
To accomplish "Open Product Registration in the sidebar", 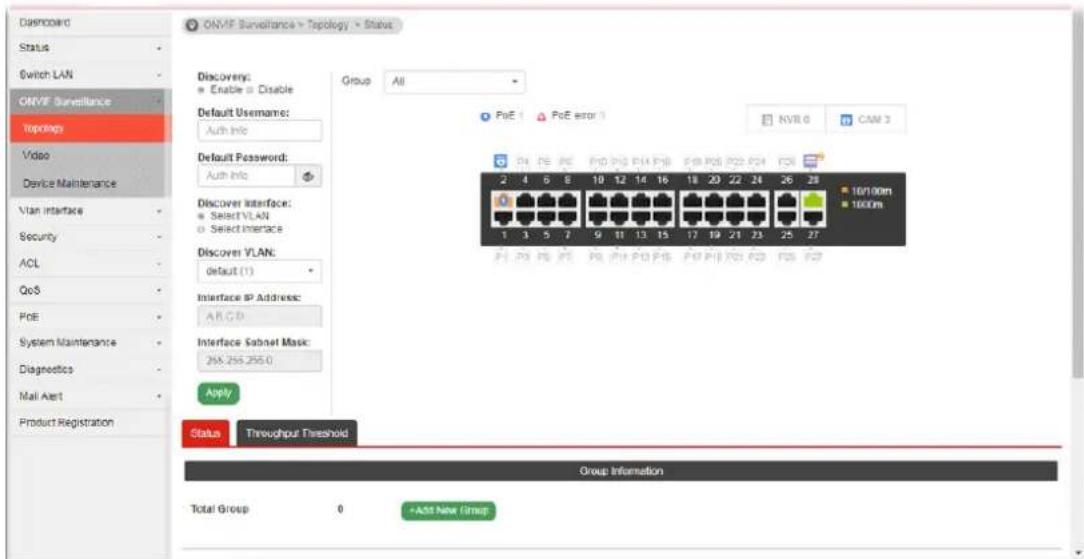I will coord(86,422).
